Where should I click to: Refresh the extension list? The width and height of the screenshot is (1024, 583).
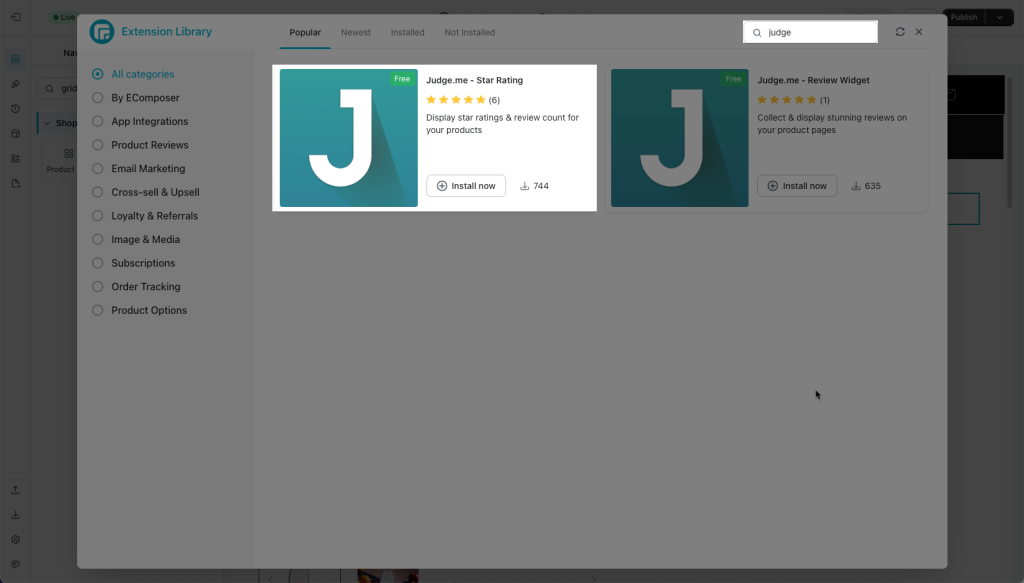click(x=900, y=32)
